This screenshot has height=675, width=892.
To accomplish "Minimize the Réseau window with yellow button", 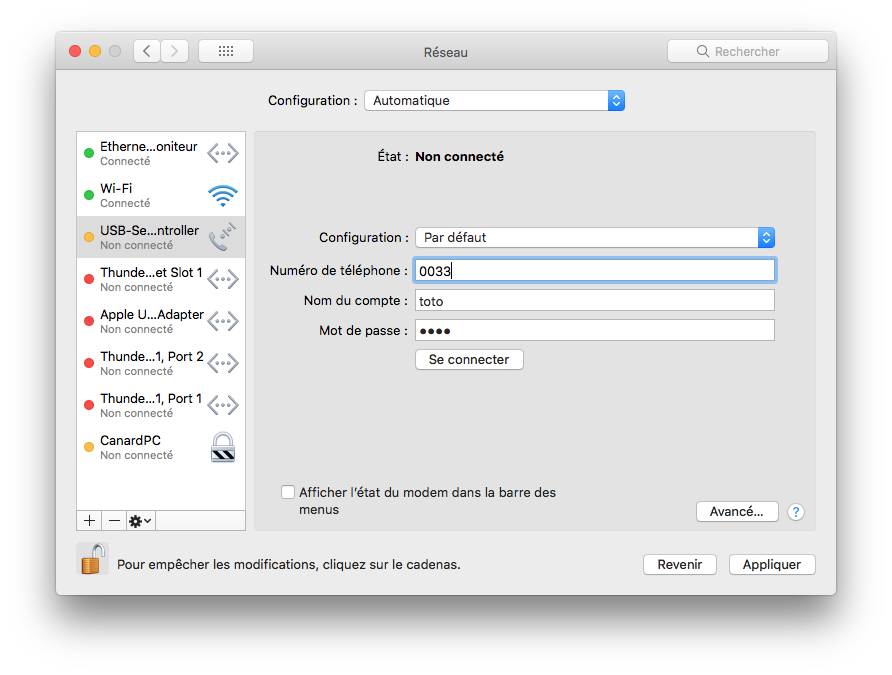I will coord(95,51).
